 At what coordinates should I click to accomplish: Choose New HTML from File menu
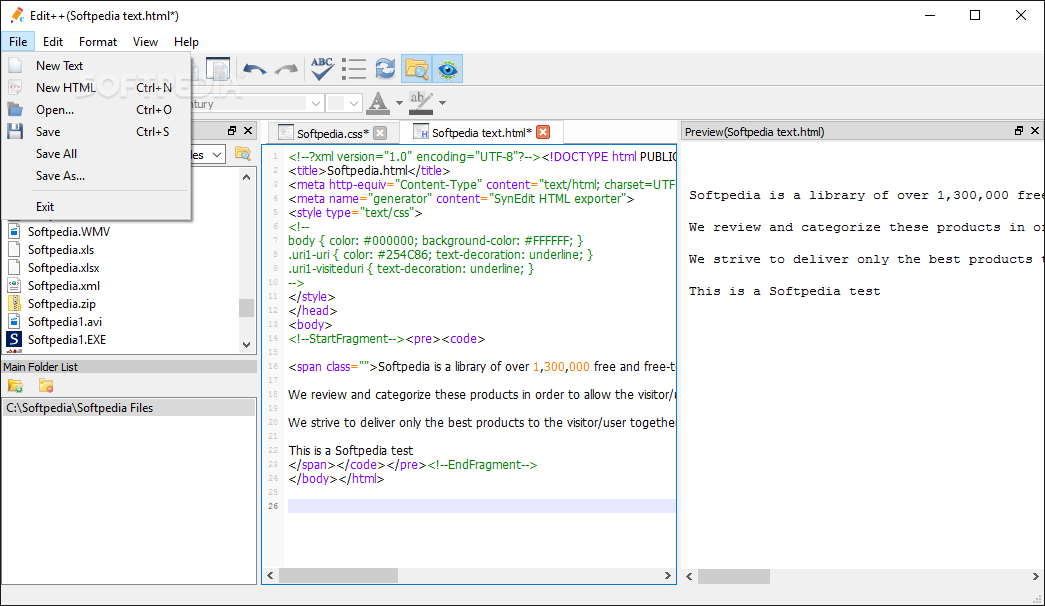pyautogui.click(x=97, y=87)
